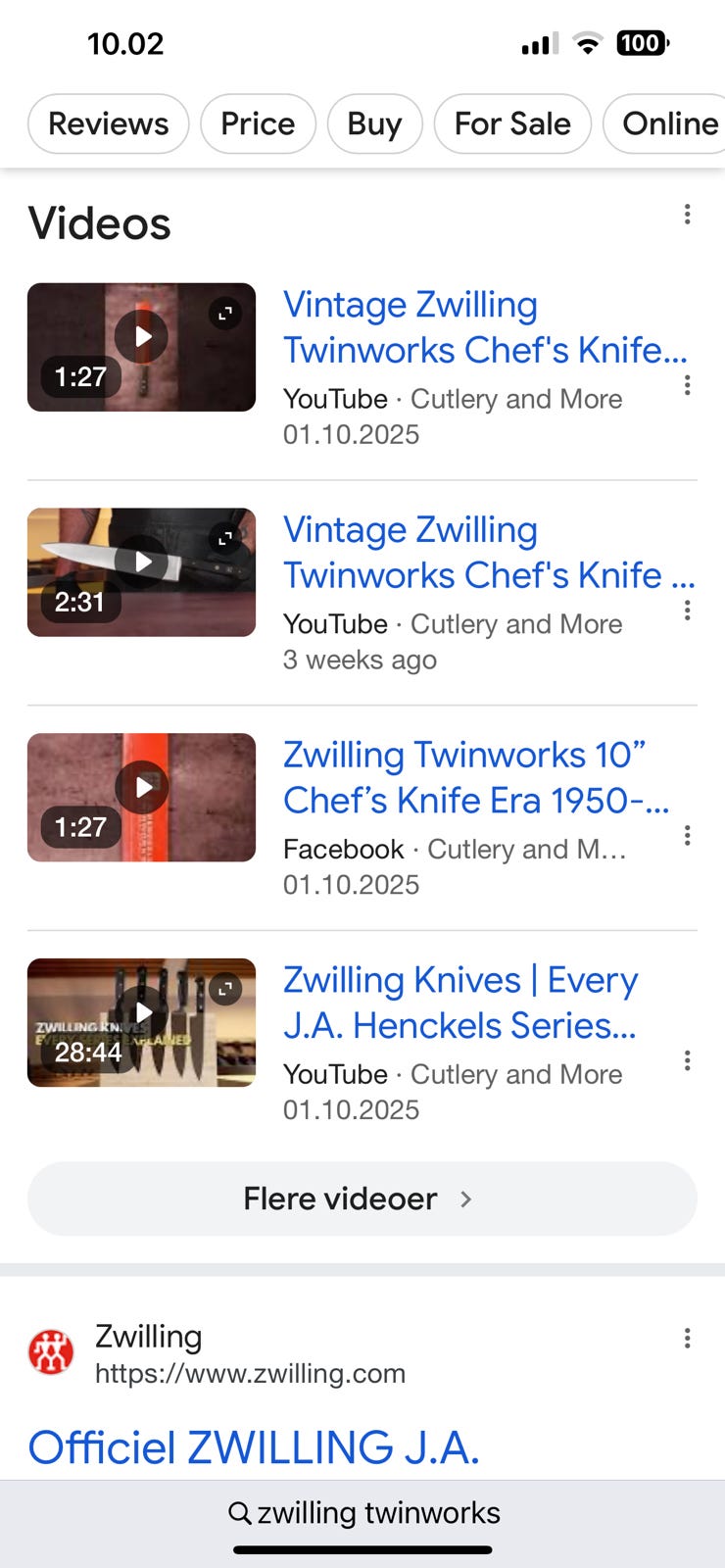Image resolution: width=725 pixels, height=1568 pixels.
Task: Open Zwilling Twinworks 10" Chef's Knife Era link
Action: point(476,778)
